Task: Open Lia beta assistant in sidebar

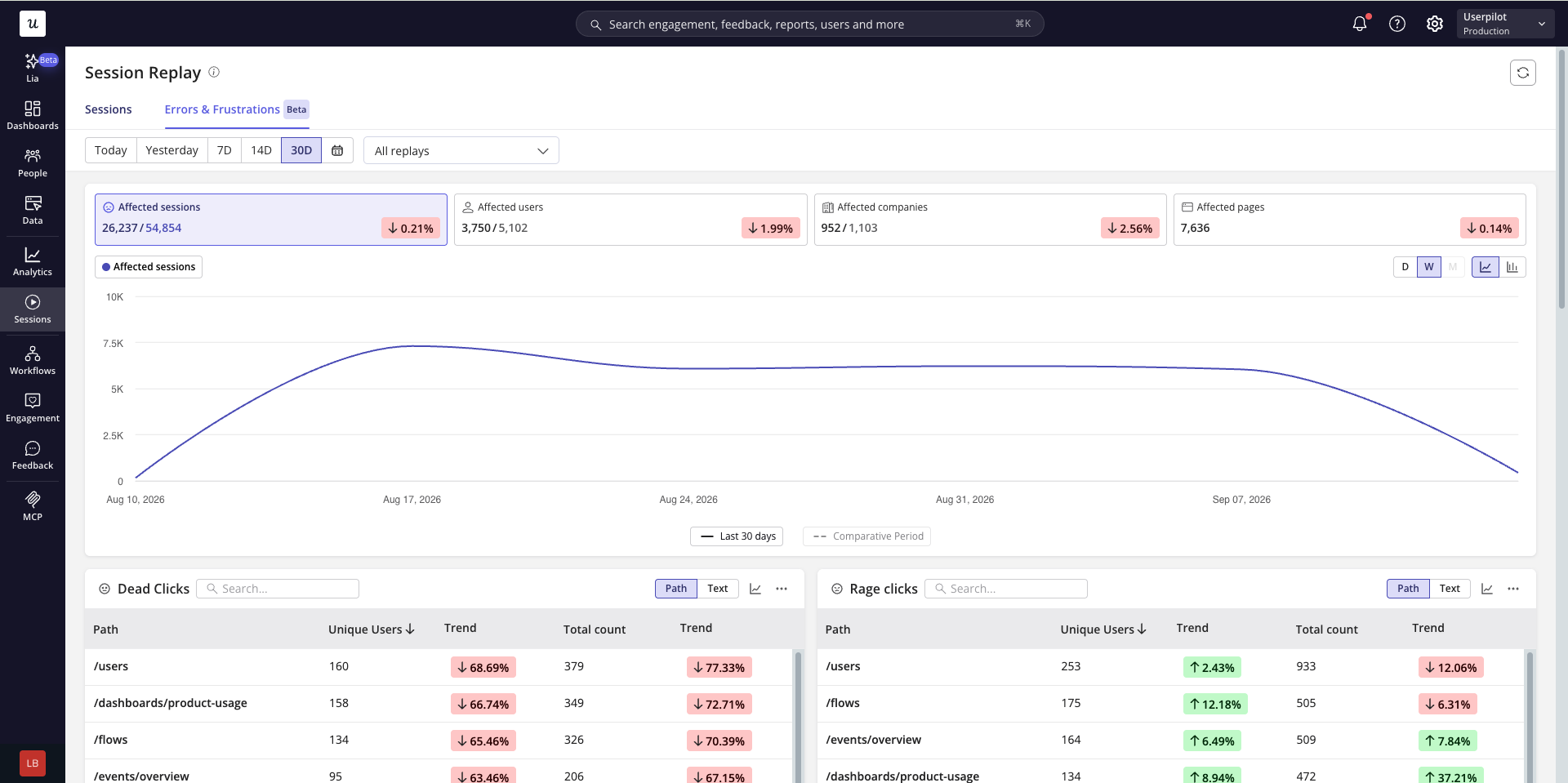Action: pos(33,68)
